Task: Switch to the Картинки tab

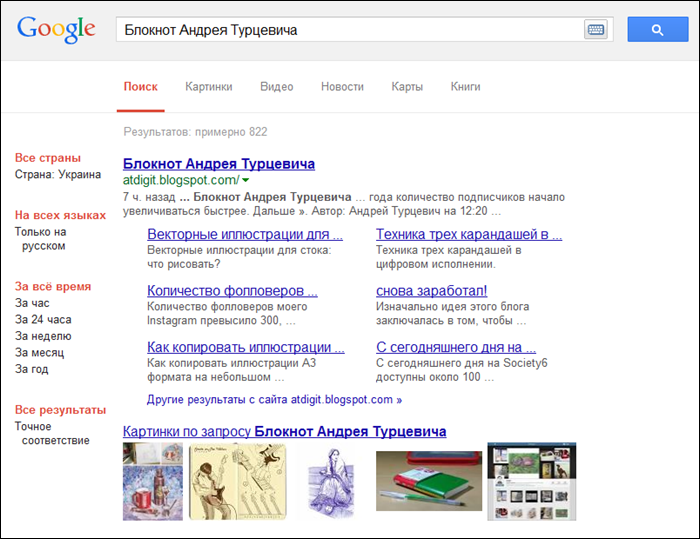Action: (209, 87)
